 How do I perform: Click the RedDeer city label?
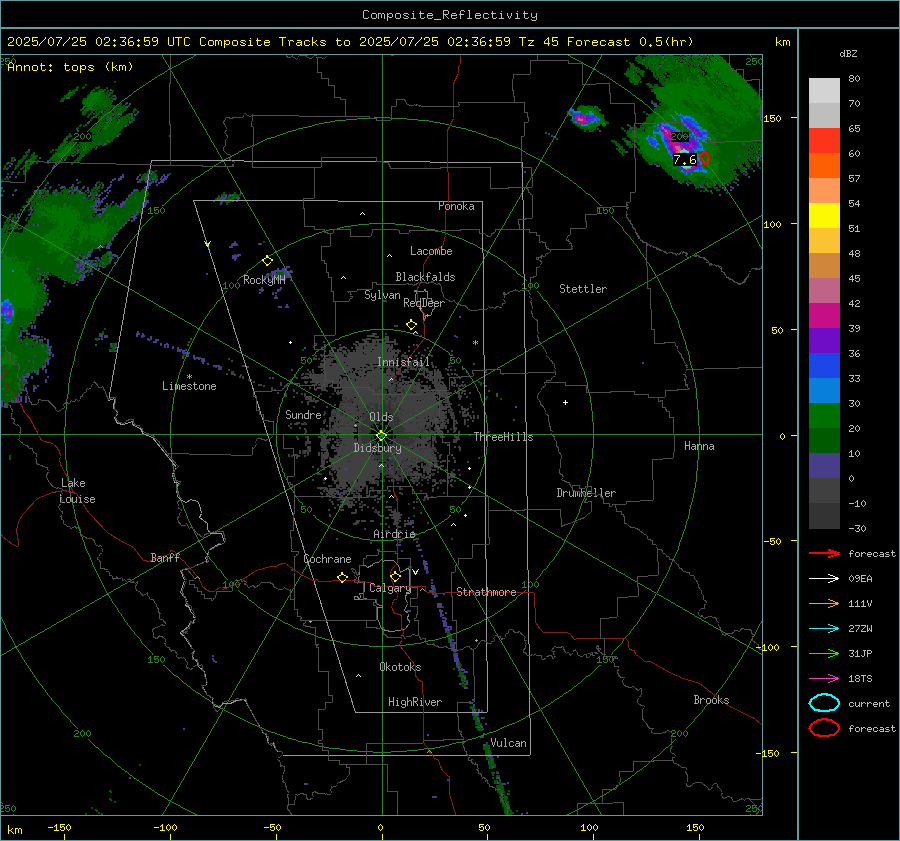tap(424, 303)
